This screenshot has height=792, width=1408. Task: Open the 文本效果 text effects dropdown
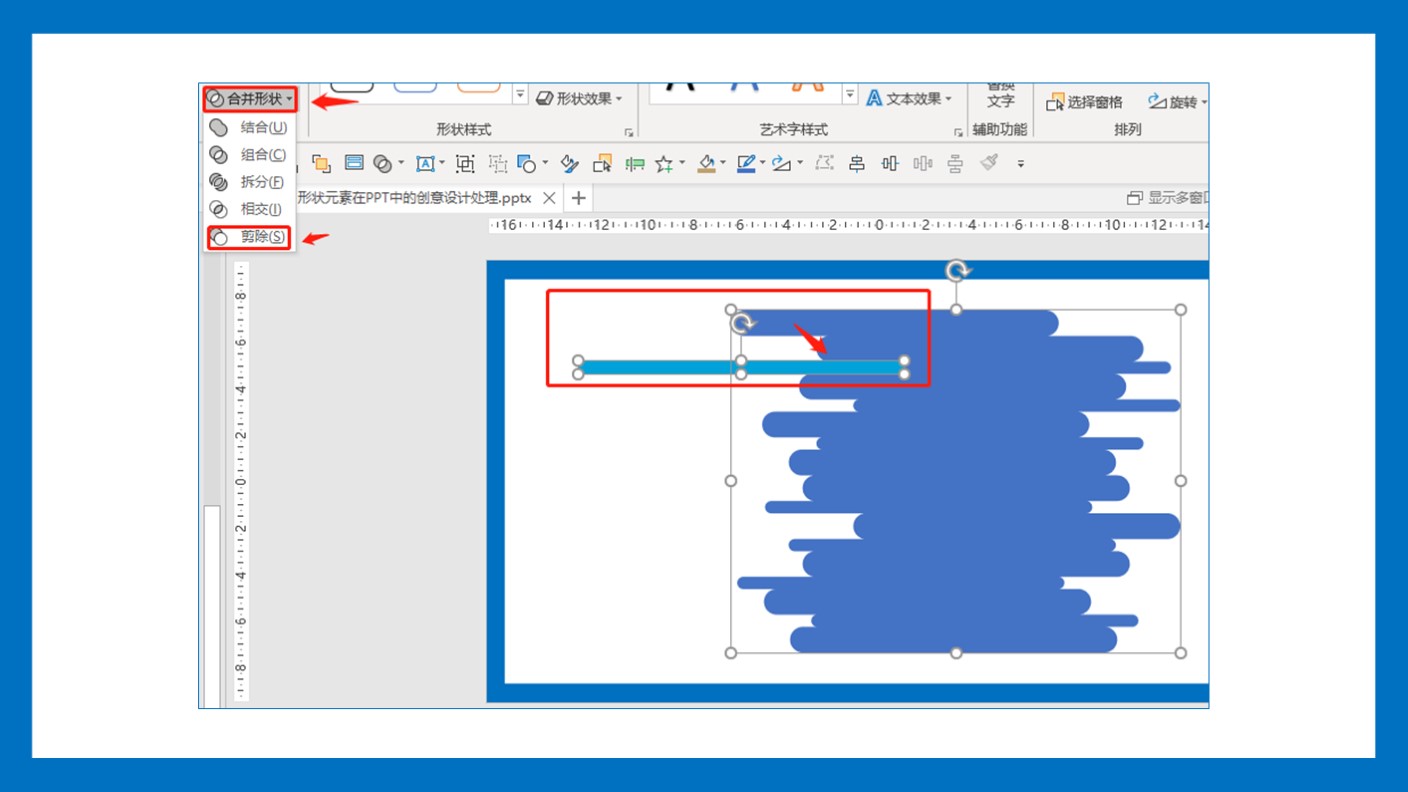[910, 98]
